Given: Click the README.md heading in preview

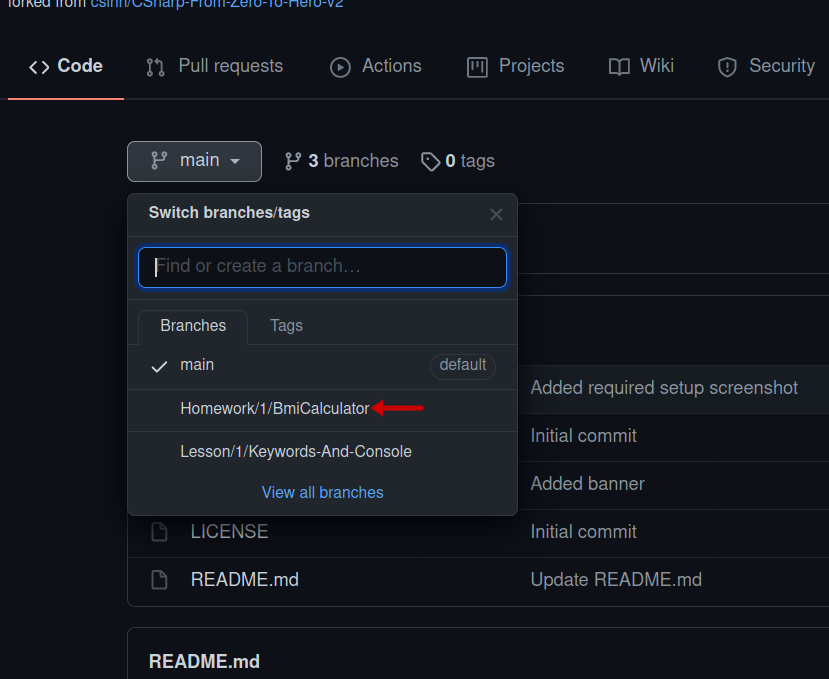Looking at the screenshot, I should [x=204, y=662].
